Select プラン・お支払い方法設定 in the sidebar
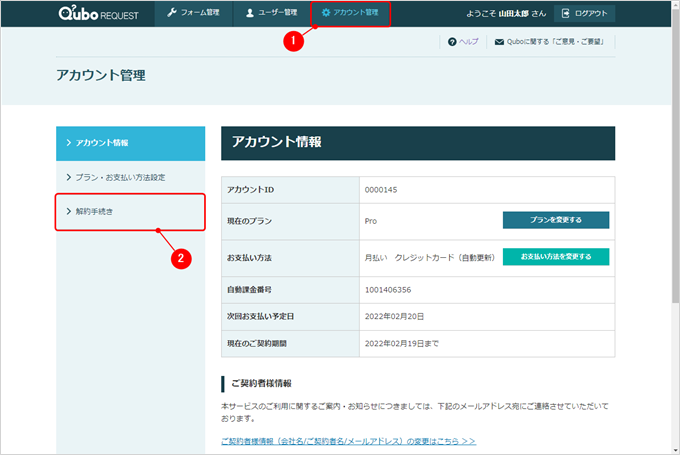The image size is (680, 455). pos(131,177)
